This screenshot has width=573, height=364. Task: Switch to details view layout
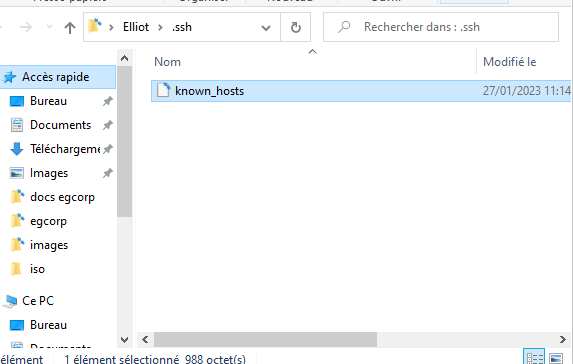(x=534, y=357)
